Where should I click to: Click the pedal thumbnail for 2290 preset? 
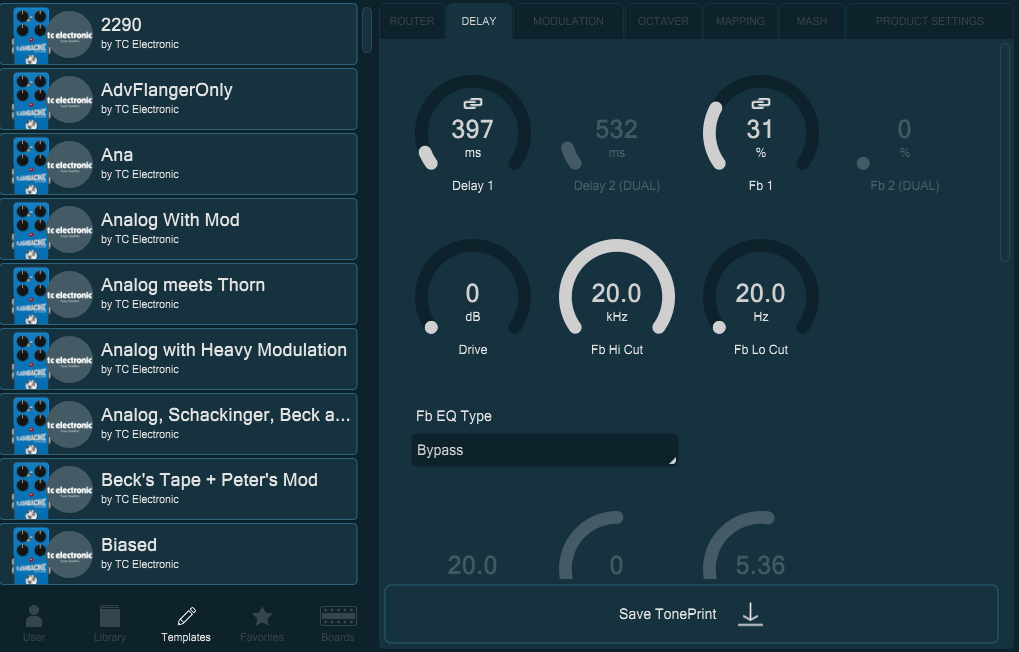(31, 34)
